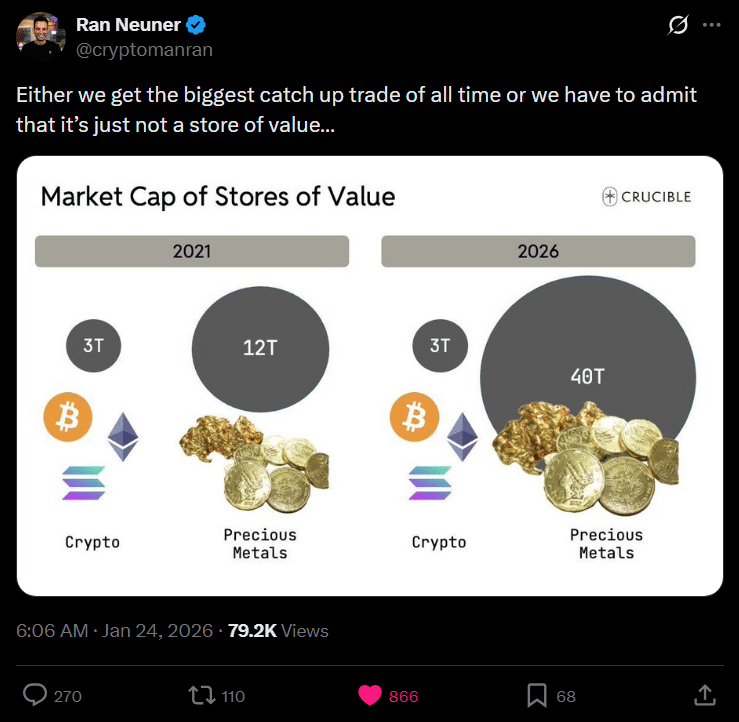
Task: Click the orange Bitcoin logo under 2021
Action: click(68, 416)
